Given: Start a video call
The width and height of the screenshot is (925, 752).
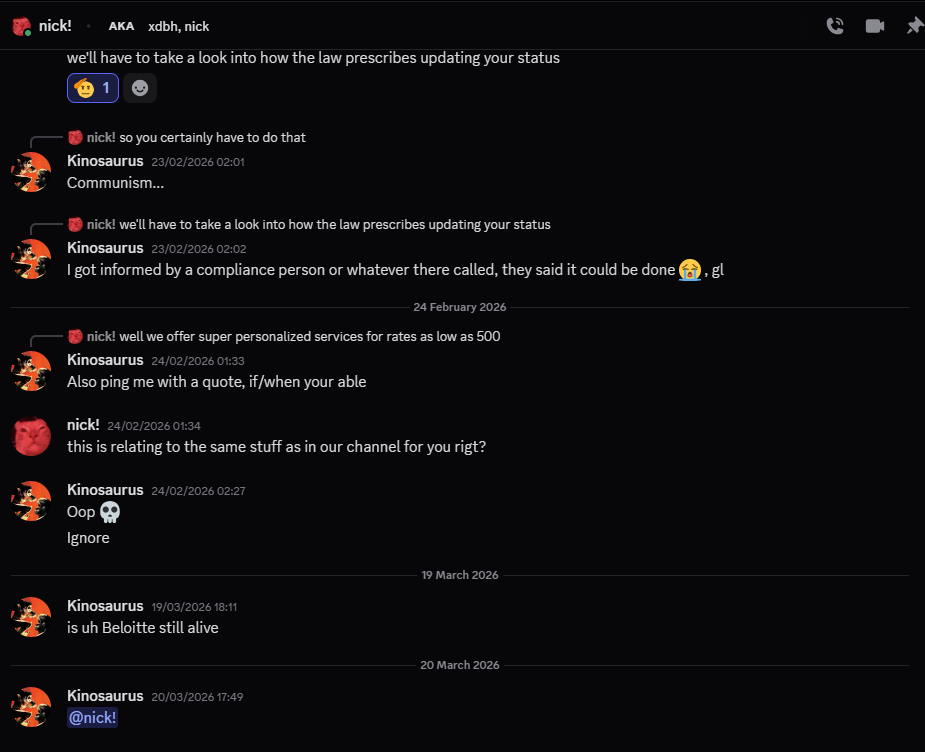Looking at the screenshot, I should click(875, 26).
